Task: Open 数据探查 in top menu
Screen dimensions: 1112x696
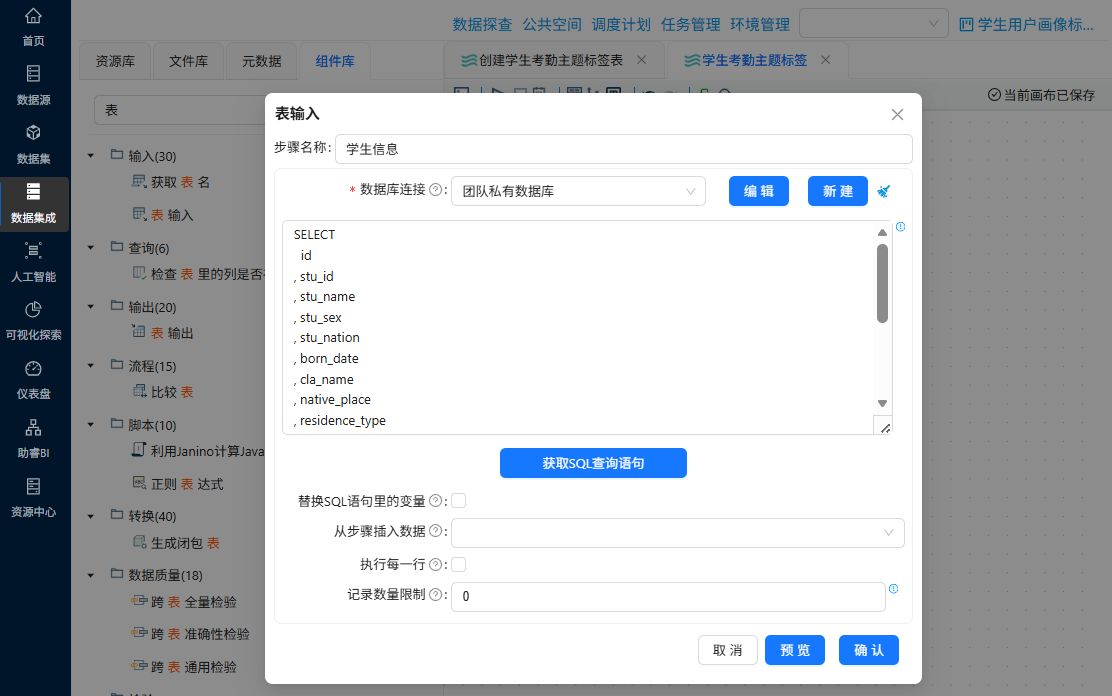Action: 482,25
